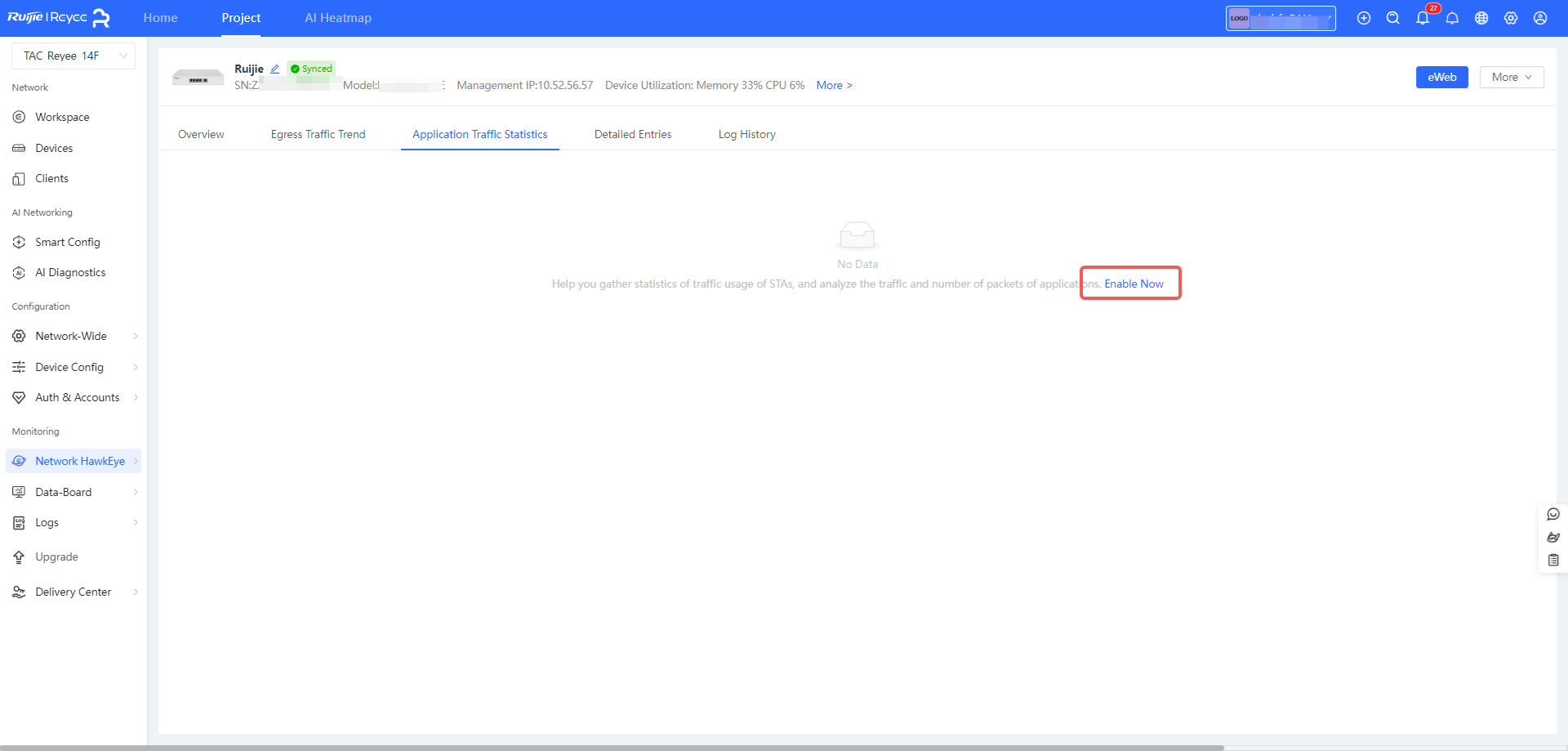Open the TAC Reyee 14F project dropdown
The width and height of the screenshot is (1568, 751).
click(x=73, y=56)
